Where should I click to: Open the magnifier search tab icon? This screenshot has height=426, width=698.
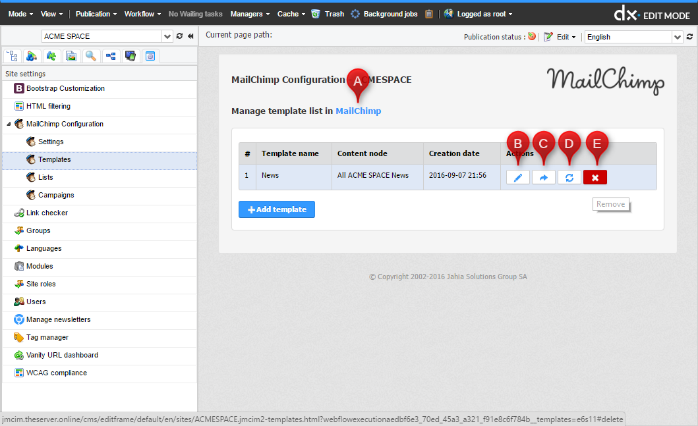pos(91,56)
